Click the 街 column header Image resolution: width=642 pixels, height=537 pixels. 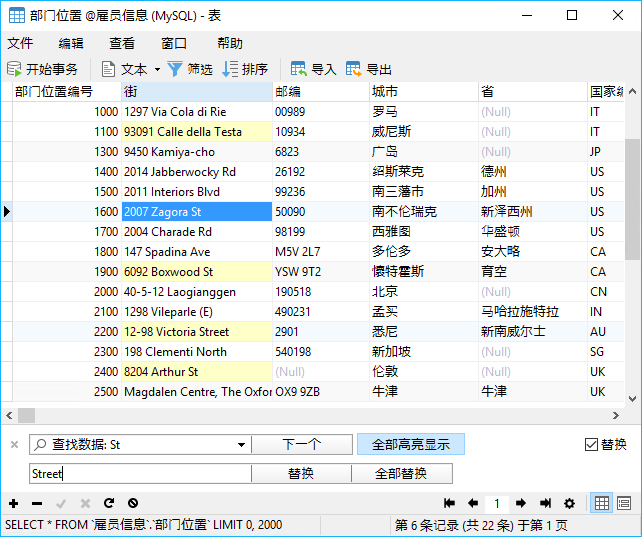(x=197, y=91)
